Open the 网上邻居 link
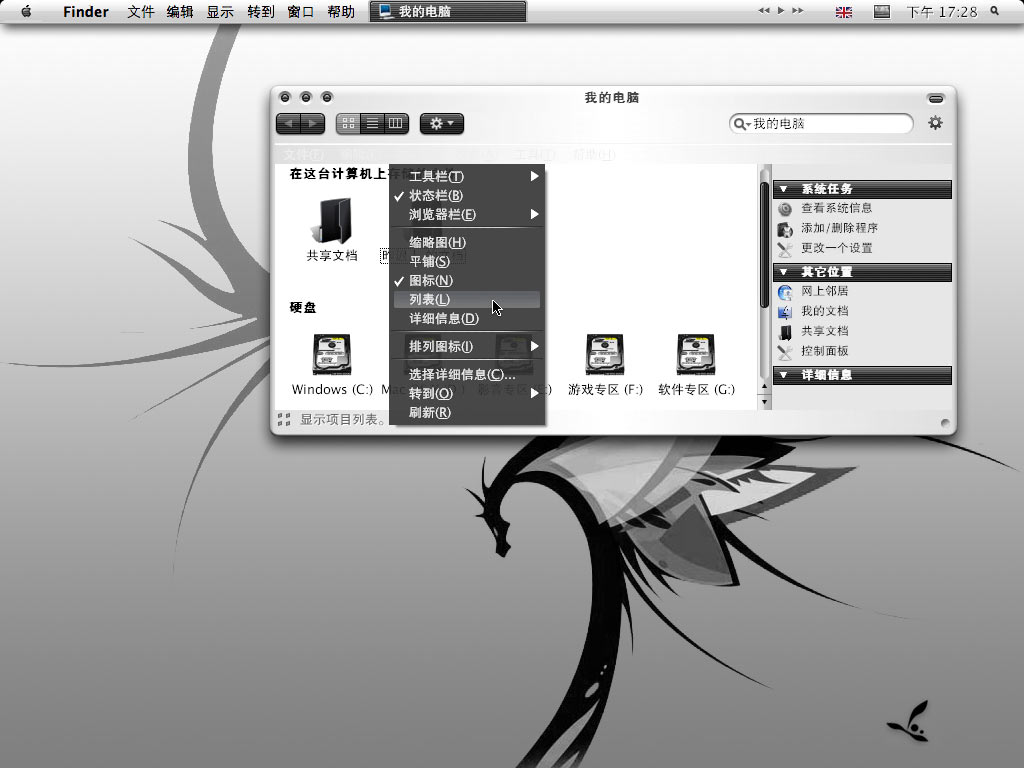The width and height of the screenshot is (1024, 768). (825, 291)
